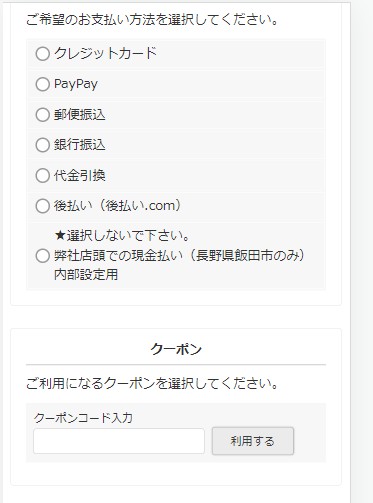373x503 pixels.
Task: Click the クレジットカード label text
Action: (x=105, y=53)
